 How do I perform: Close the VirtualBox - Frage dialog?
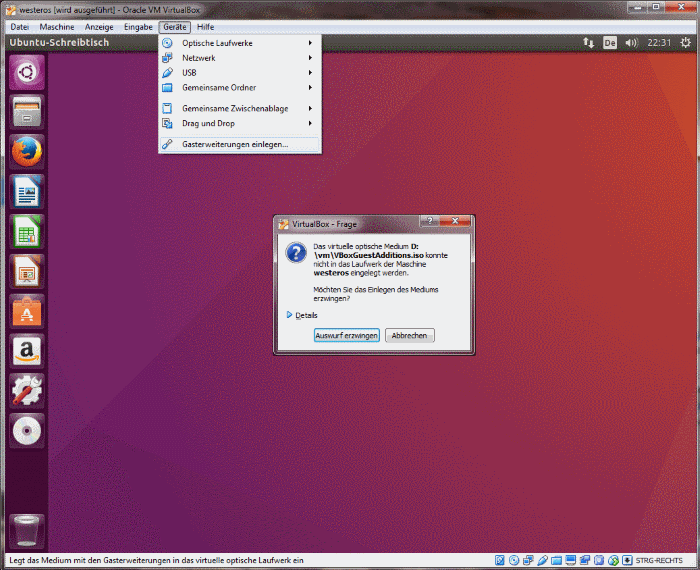pyautogui.click(x=455, y=221)
